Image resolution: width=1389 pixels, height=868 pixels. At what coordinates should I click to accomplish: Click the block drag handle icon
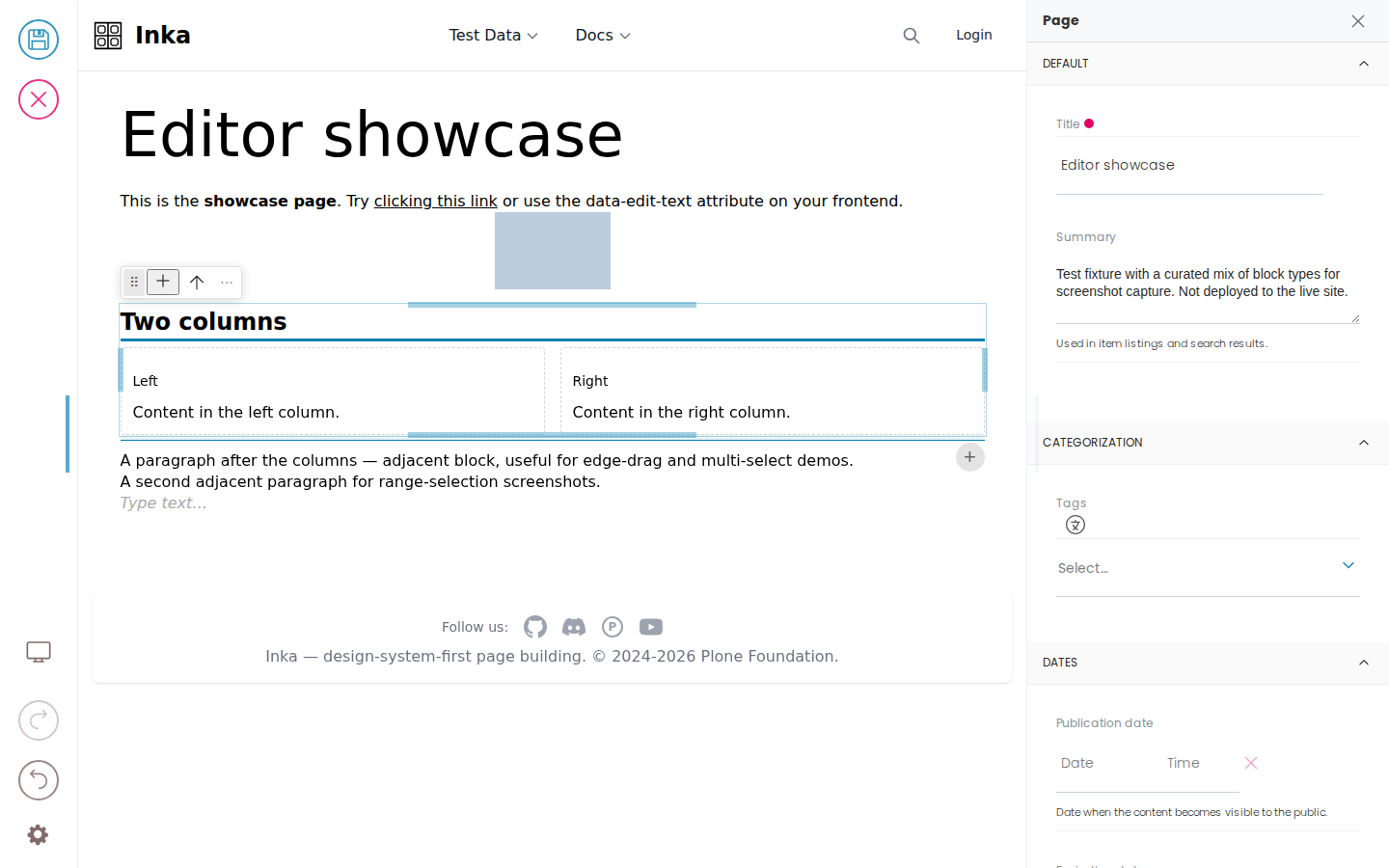134,282
